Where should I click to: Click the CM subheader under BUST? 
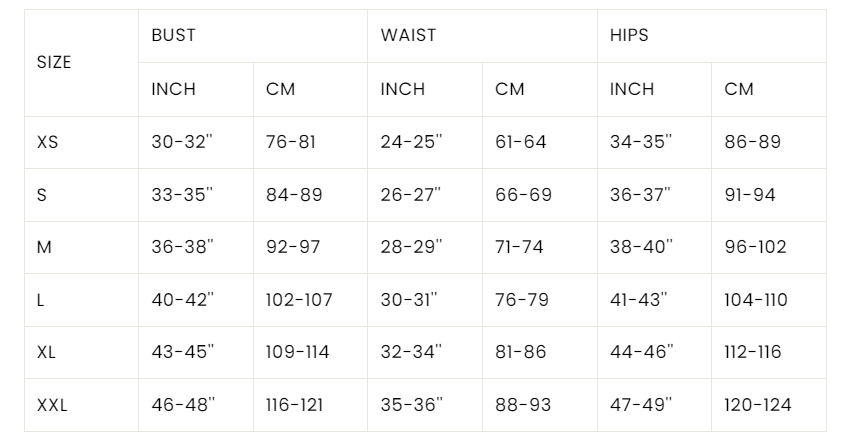point(281,89)
